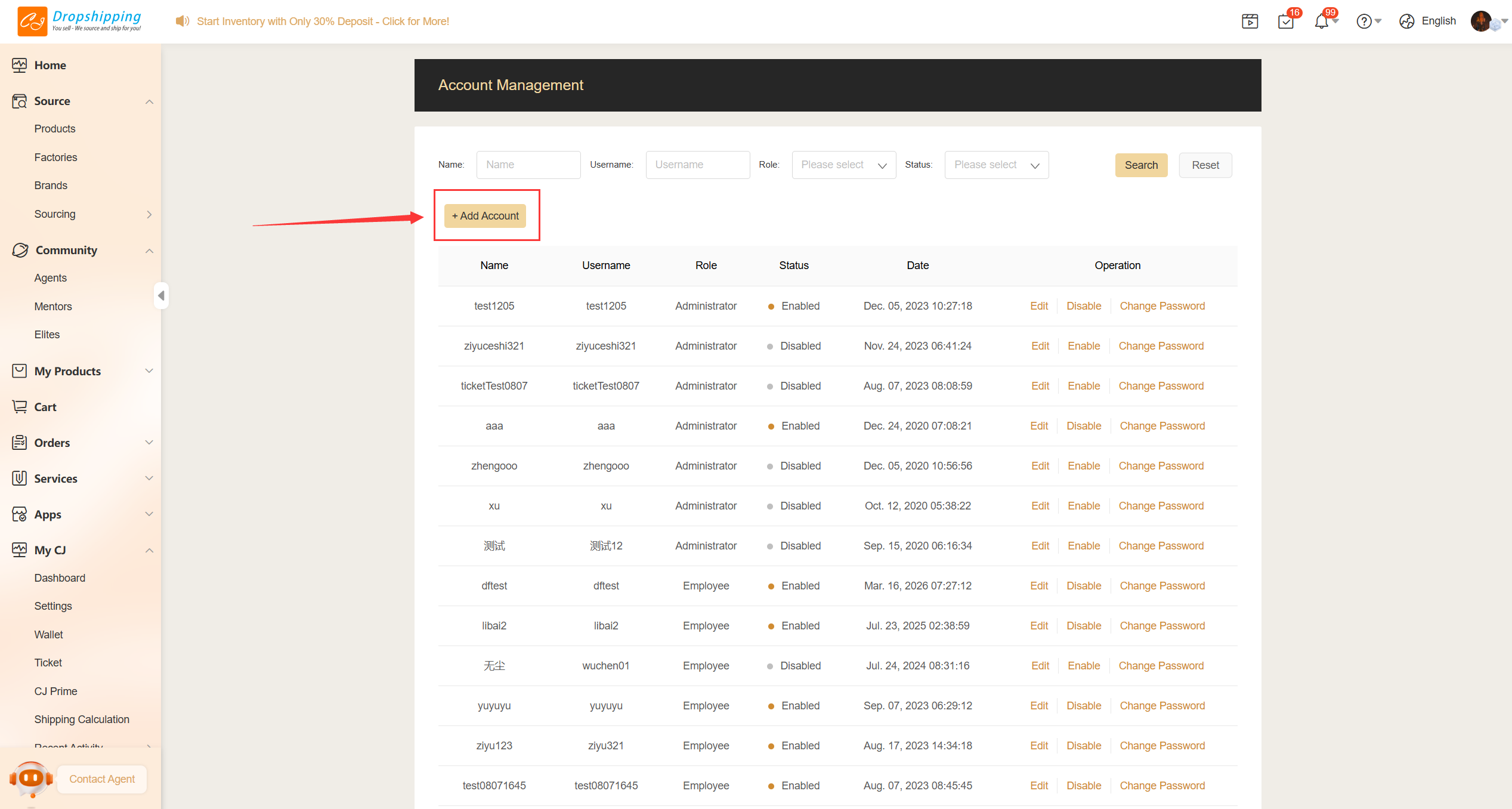Click the video tutorial icon in top bar
The width and height of the screenshot is (1512, 809).
(1250, 21)
